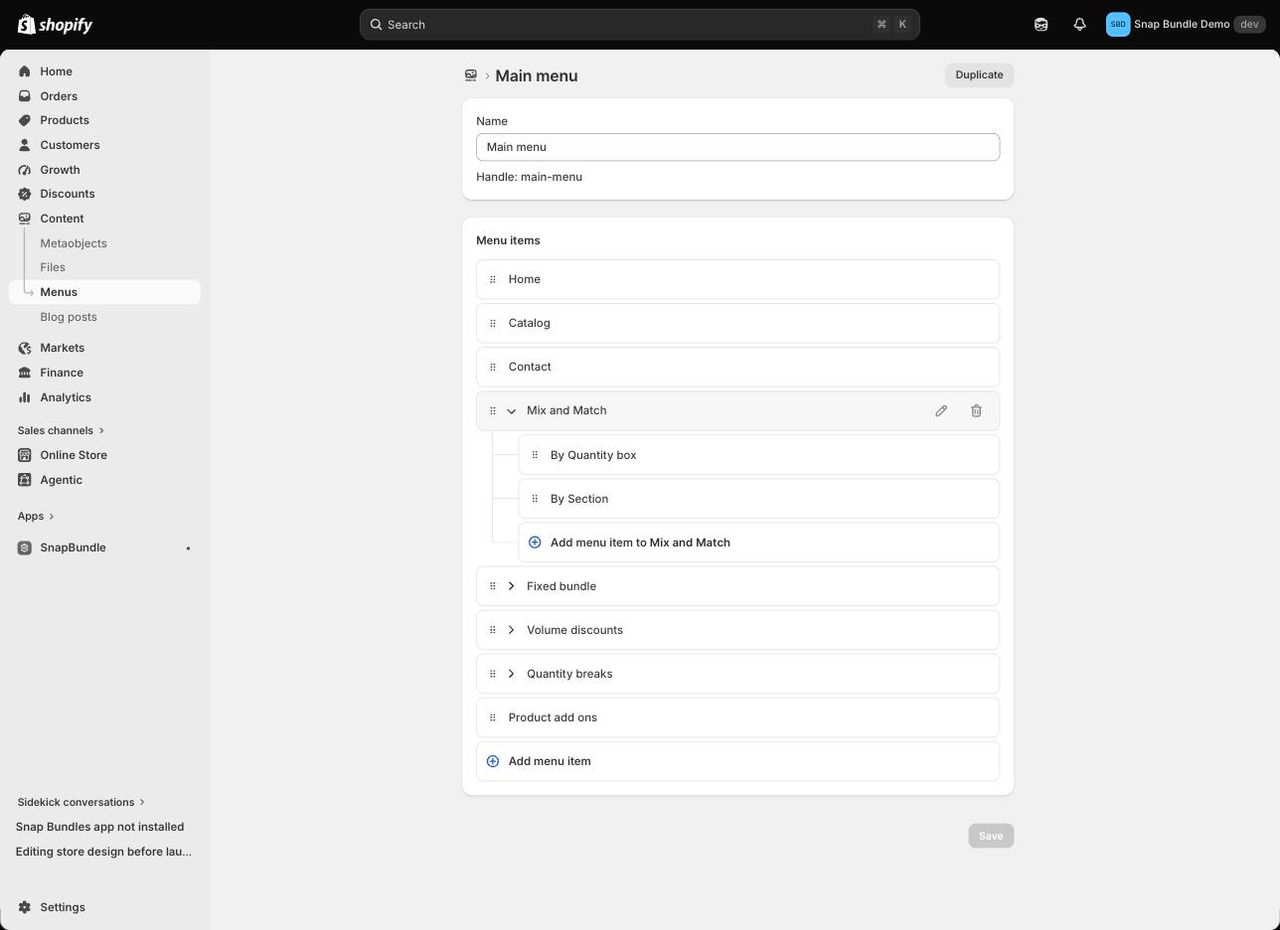Click the top Search bar
Screen dimensions: 1280x930
pos(640,24)
